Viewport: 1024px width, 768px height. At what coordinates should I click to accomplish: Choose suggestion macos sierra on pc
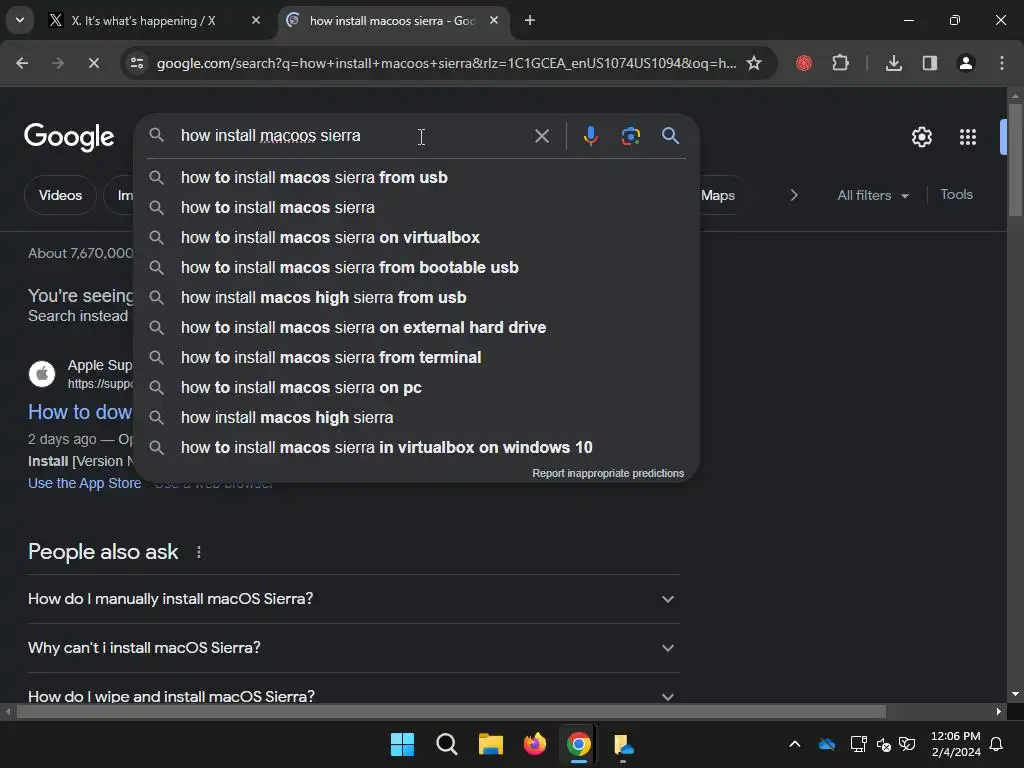[x=416, y=388]
